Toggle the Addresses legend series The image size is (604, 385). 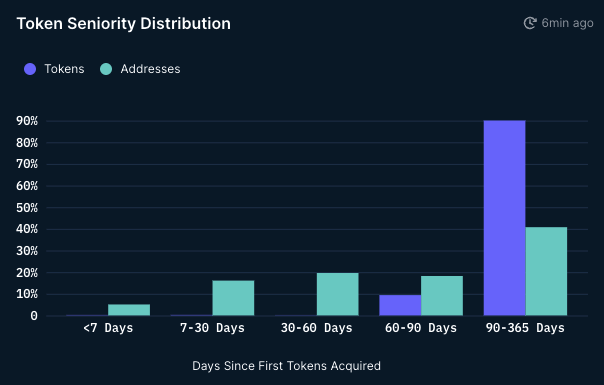[140, 69]
